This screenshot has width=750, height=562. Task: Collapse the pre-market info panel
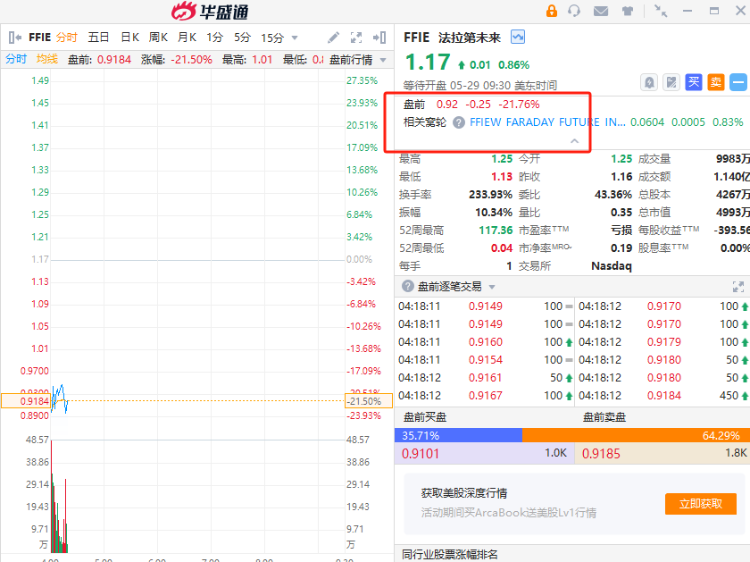574,142
